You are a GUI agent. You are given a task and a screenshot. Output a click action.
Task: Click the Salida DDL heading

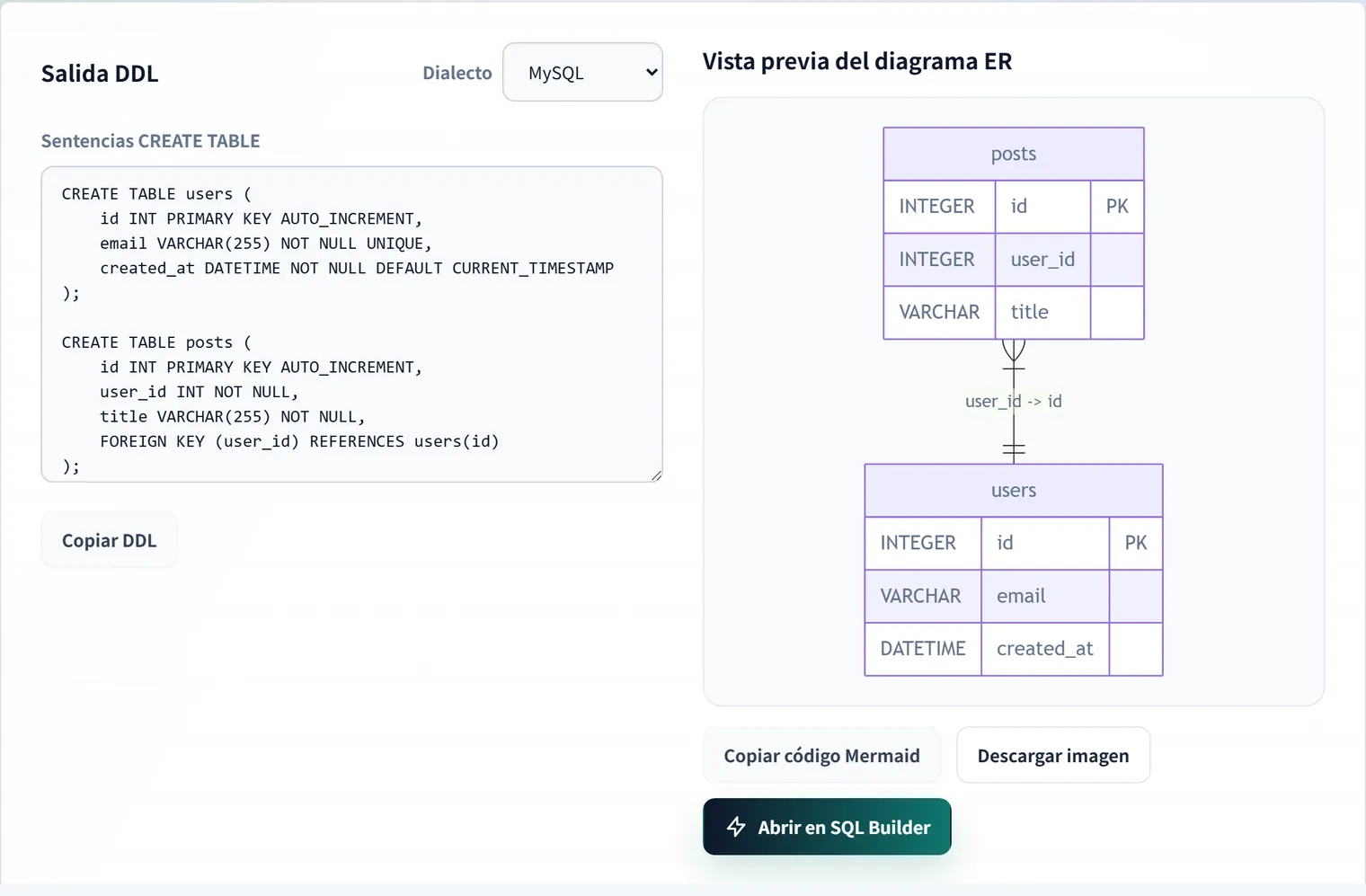[100, 73]
